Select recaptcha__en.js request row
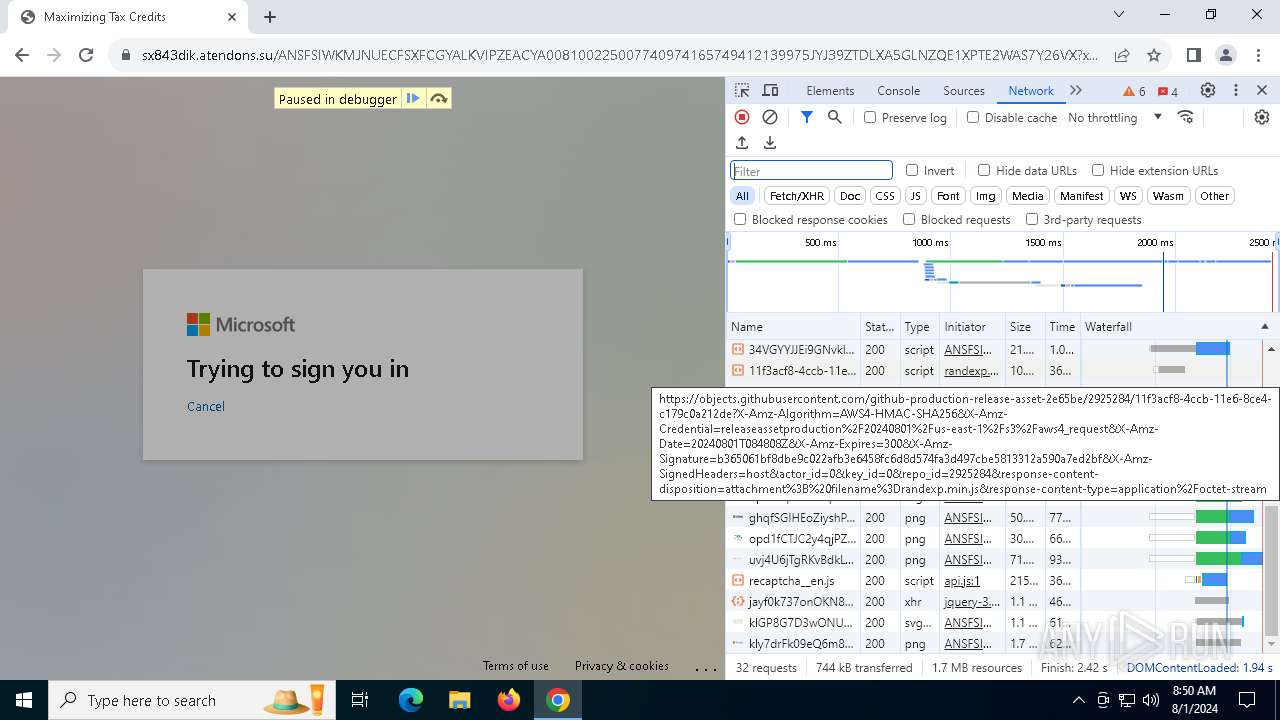1280x720 pixels. click(x=995, y=581)
